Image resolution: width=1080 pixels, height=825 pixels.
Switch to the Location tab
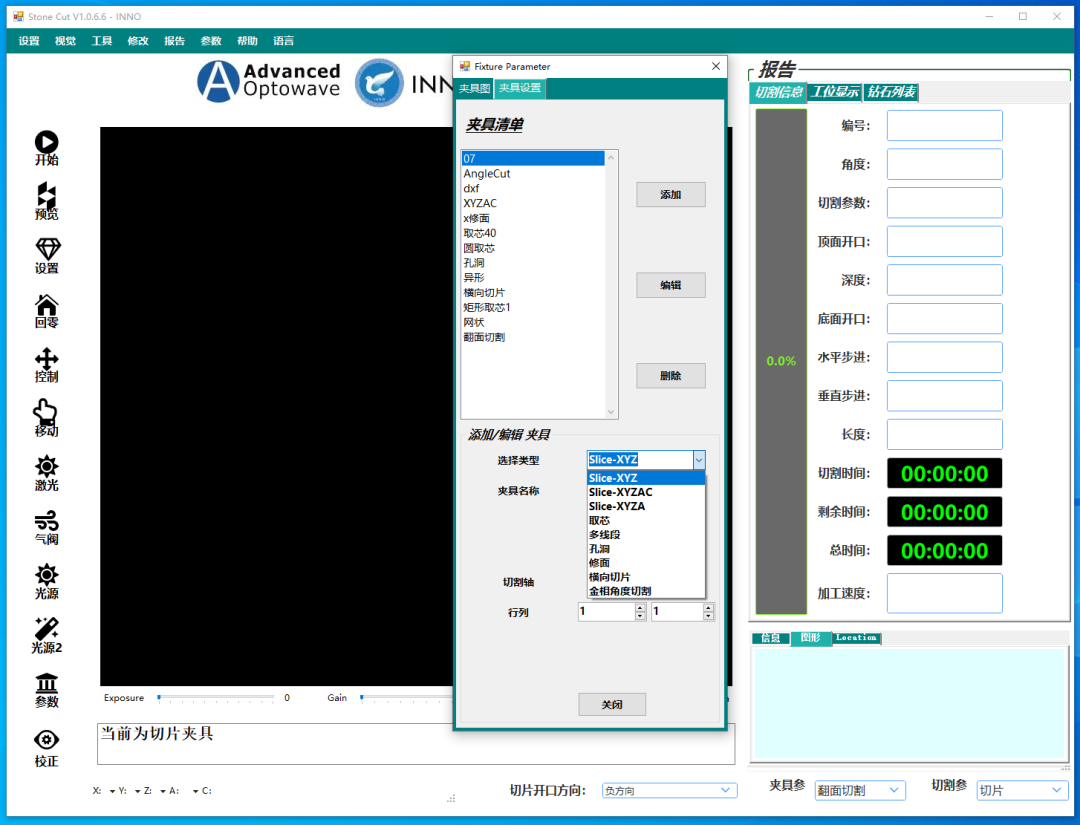coord(856,638)
